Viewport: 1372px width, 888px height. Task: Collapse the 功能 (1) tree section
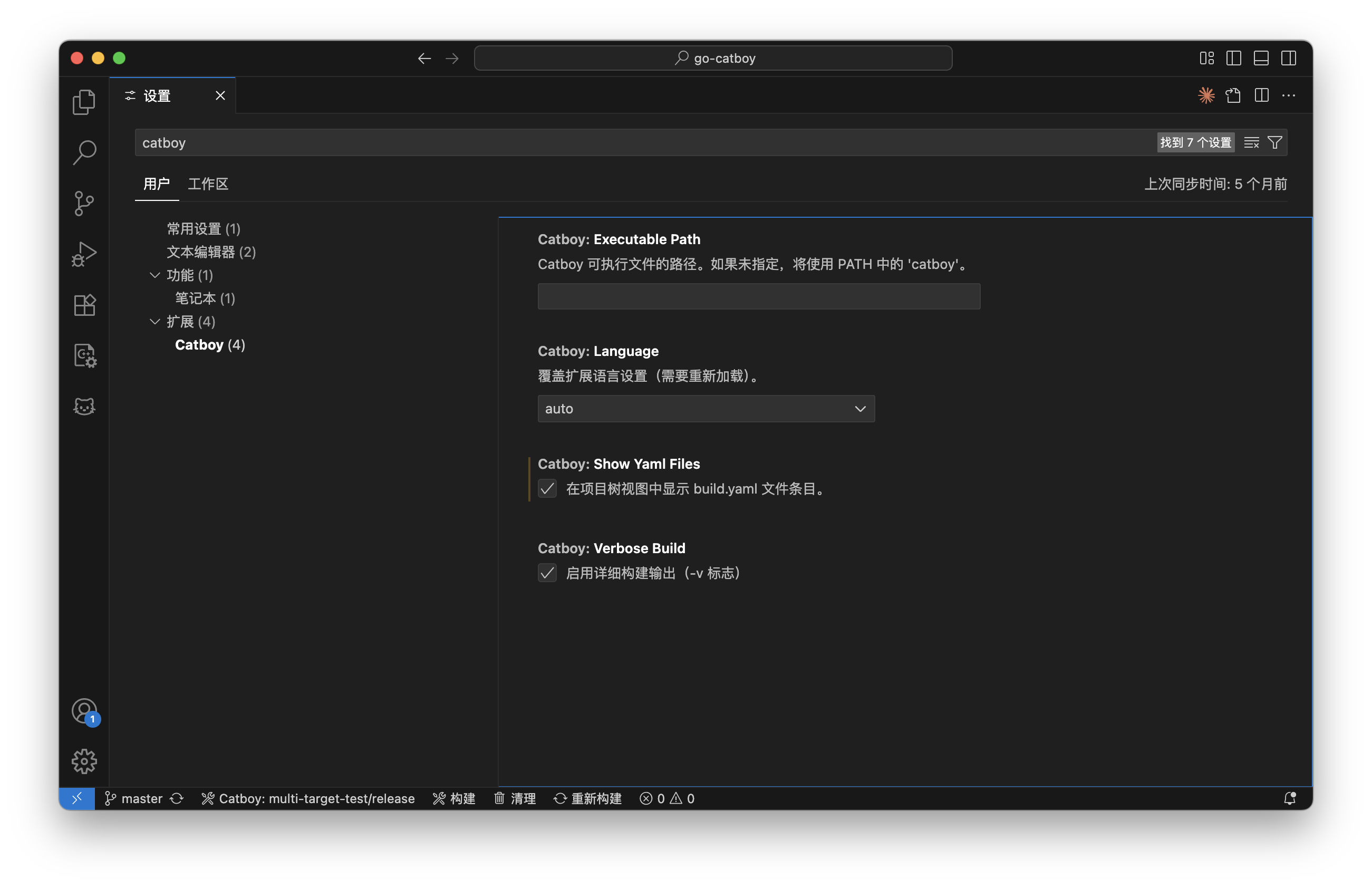[x=154, y=276]
